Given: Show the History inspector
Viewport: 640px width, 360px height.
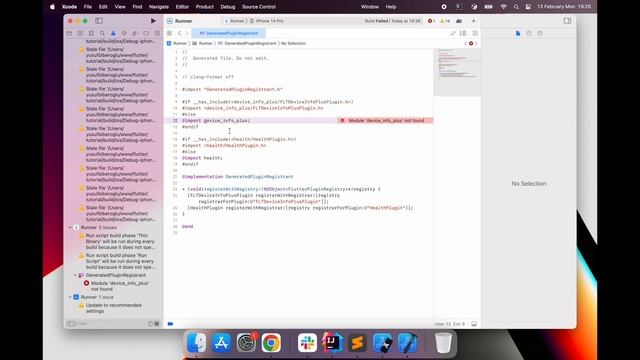Looking at the screenshot, I should click(x=529, y=33).
